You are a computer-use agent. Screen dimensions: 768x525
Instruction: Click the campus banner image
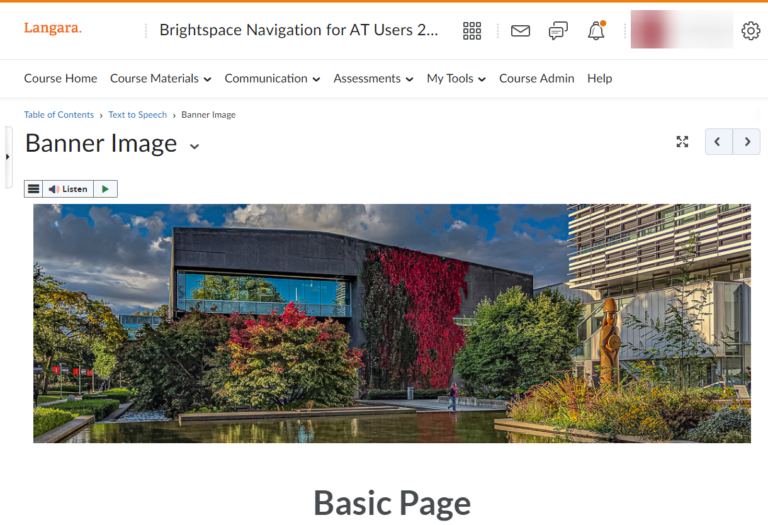point(392,323)
